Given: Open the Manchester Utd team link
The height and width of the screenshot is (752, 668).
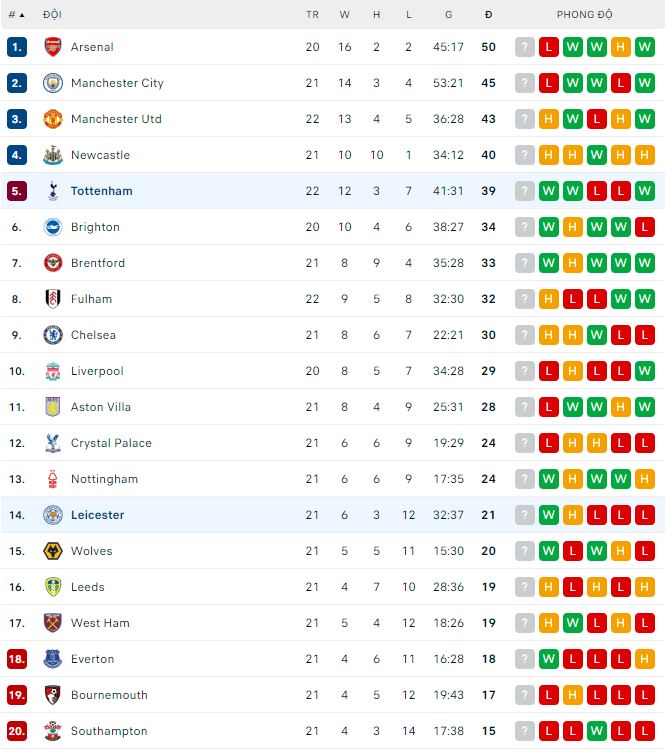Looking at the screenshot, I should coord(116,119).
